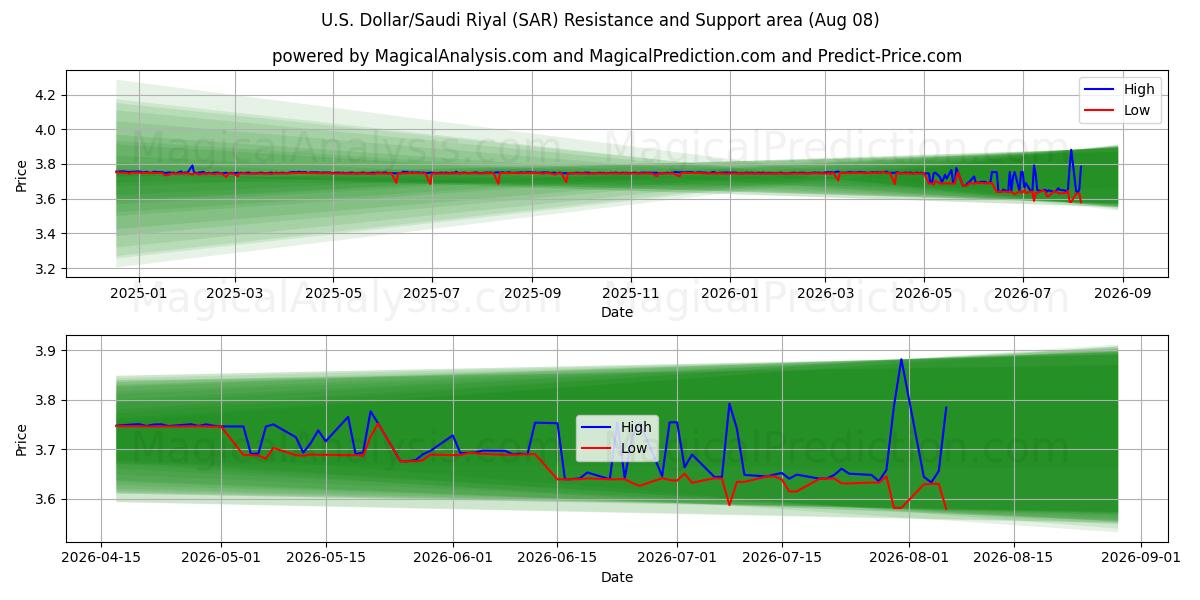Screen dimensions: 1200x600
Task: Click the 2026-07-01 date tick
Action: coord(677,559)
